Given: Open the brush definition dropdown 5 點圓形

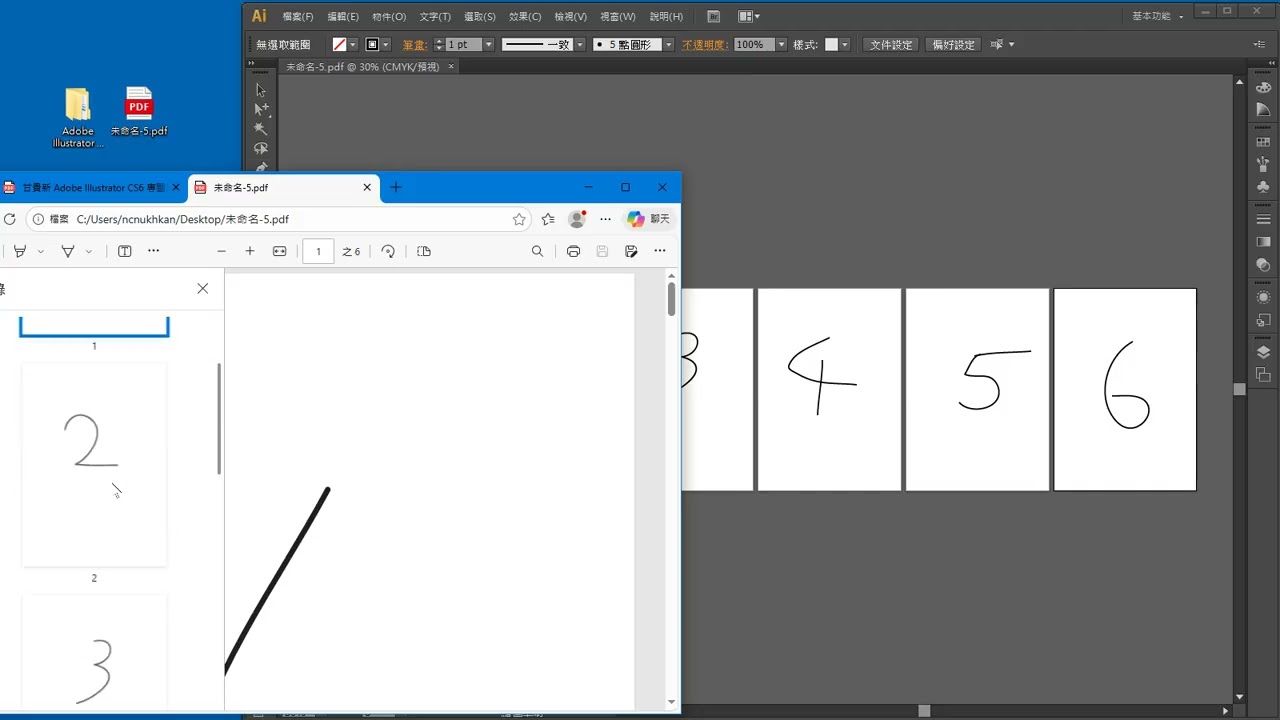Looking at the screenshot, I should (668, 45).
